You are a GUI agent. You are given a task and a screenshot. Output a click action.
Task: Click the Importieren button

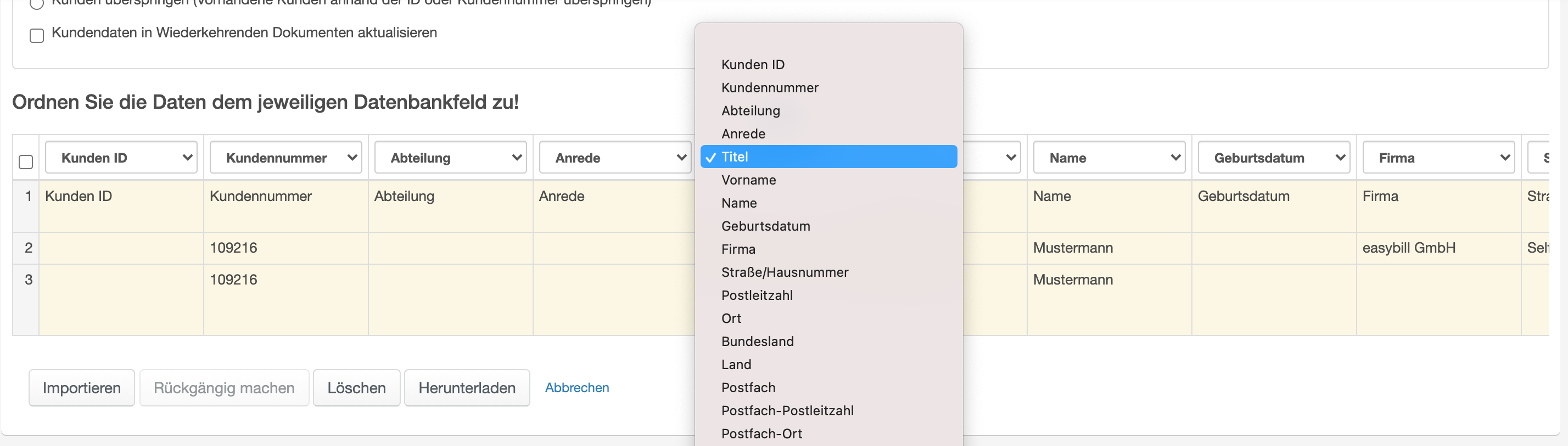[82, 388]
